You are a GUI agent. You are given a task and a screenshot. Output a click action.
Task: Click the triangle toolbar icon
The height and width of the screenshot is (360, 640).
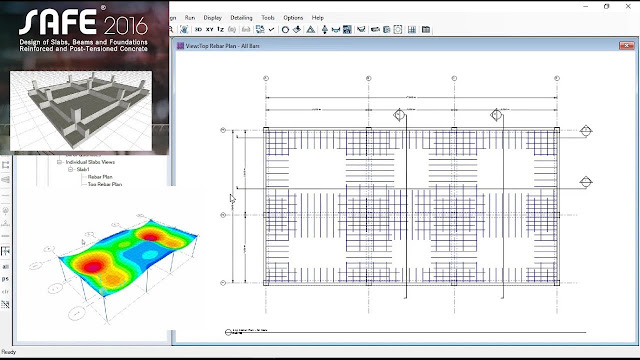(311, 29)
